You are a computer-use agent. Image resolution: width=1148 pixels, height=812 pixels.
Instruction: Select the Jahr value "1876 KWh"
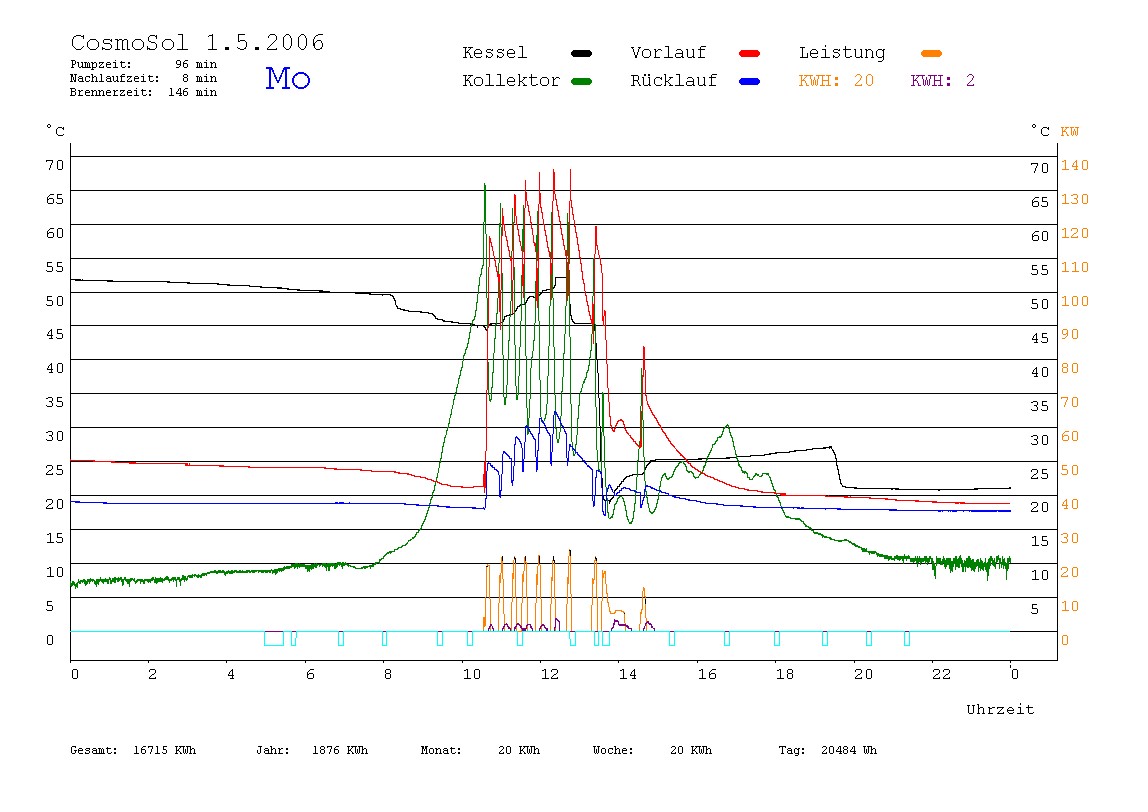pos(340,750)
